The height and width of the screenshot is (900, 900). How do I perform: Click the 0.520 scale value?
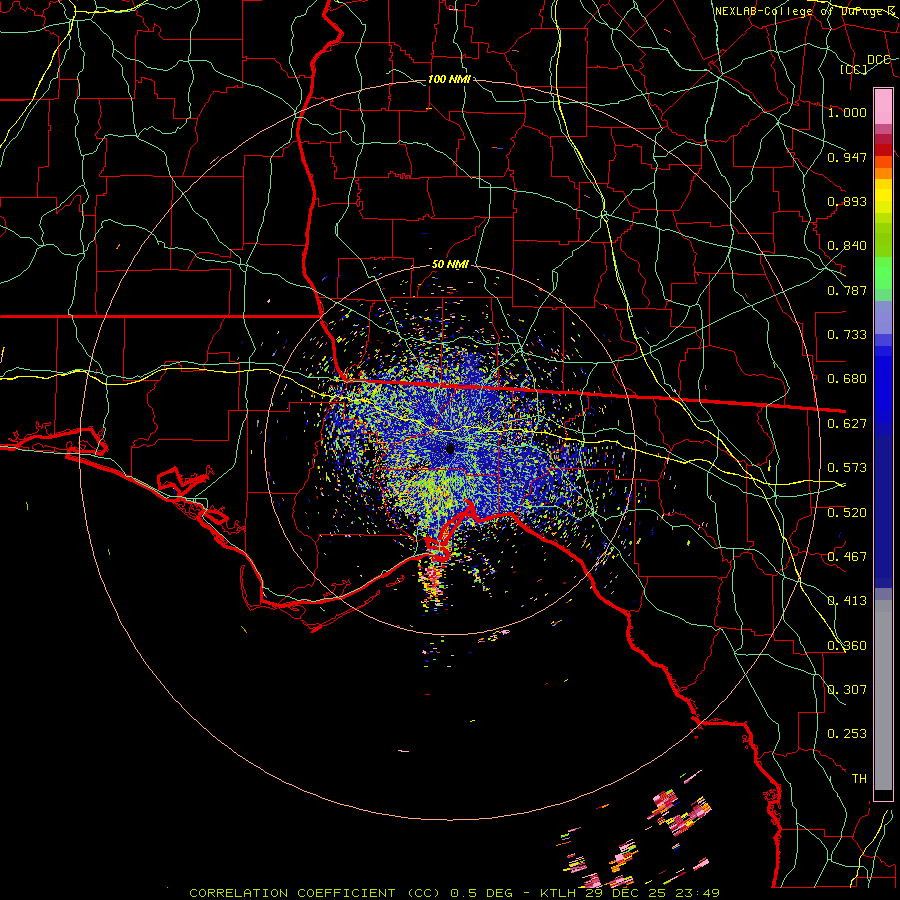point(847,513)
